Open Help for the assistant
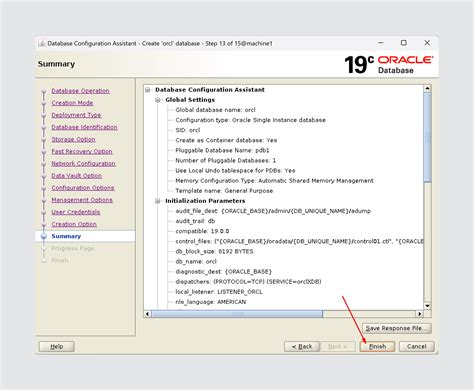The width and height of the screenshot is (474, 390). (57, 346)
